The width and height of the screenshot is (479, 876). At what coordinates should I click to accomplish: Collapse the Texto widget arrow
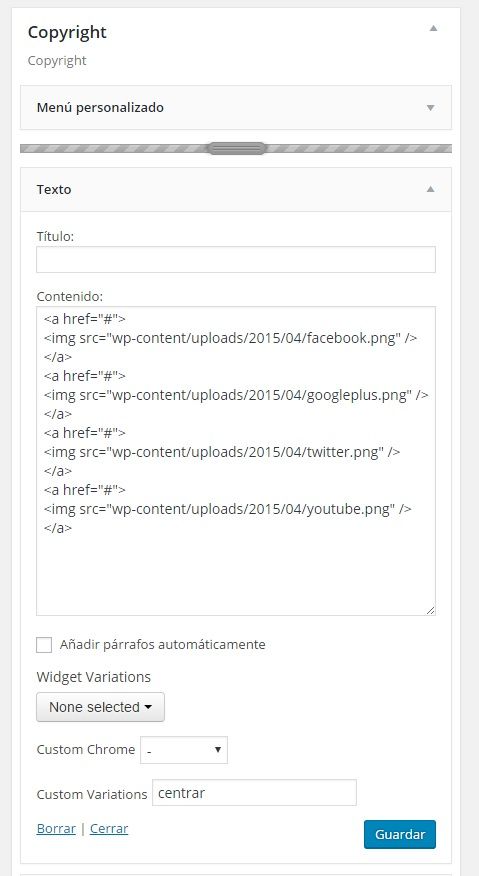pos(430,189)
